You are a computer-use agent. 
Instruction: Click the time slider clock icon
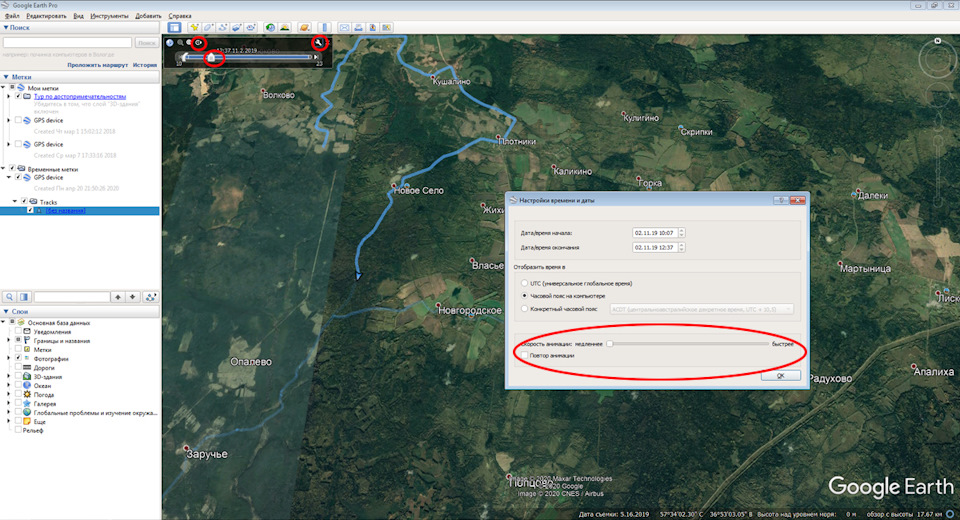pos(170,43)
